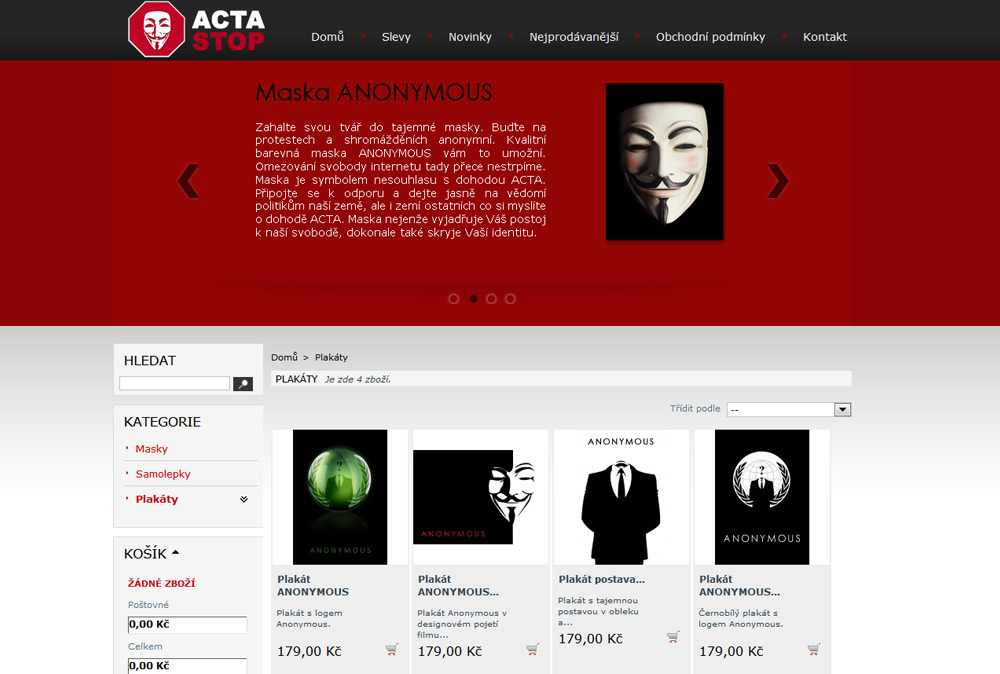The image size is (1000, 674).
Task: Add first Plakát ANONYMOUS to cart
Action: tap(392, 650)
